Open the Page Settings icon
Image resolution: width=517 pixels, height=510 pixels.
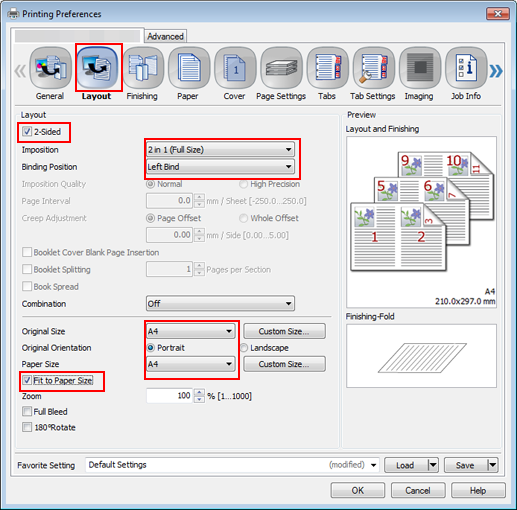tap(281, 68)
